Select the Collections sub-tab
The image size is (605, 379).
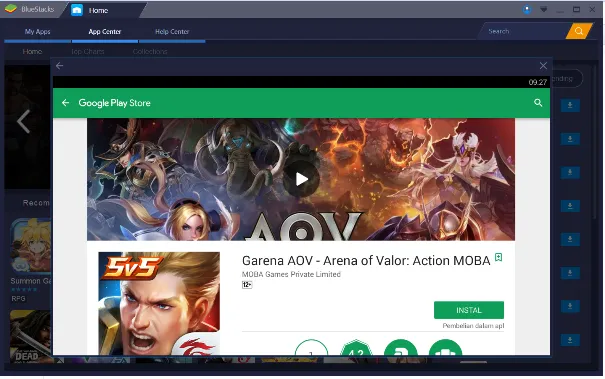point(150,51)
